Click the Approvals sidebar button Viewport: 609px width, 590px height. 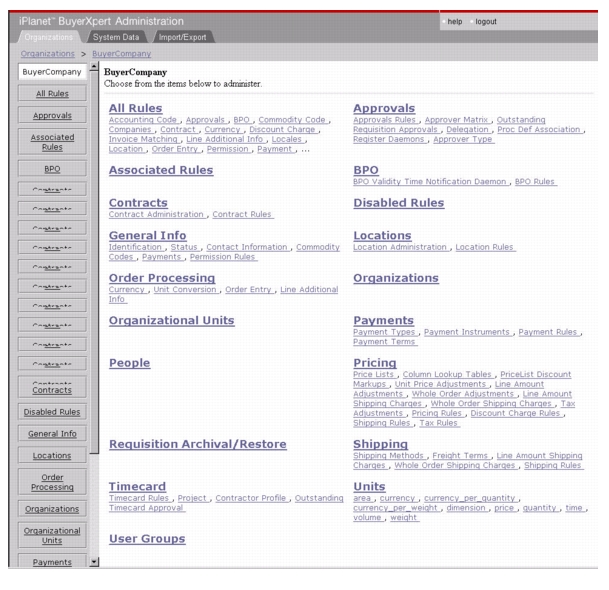pos(52,115)
